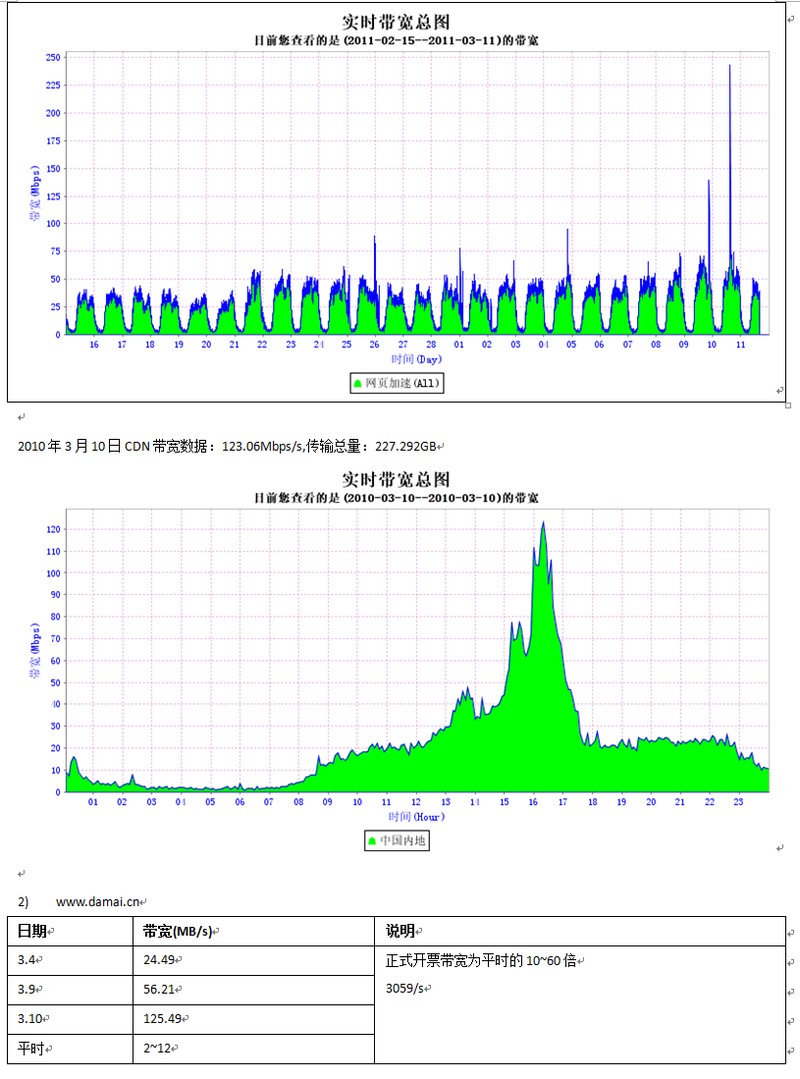
Task: Click green legend icon for 网页加速(All)
Action: pos(358,383)
